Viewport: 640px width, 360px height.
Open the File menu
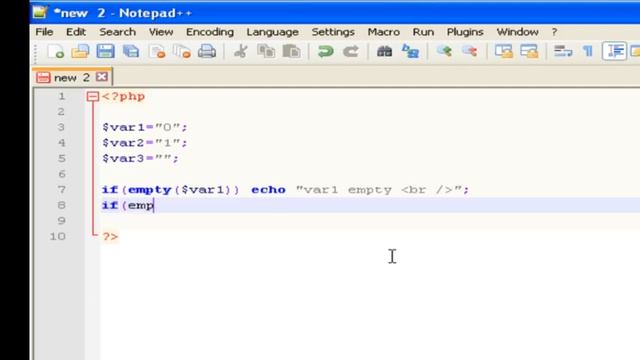point(44,32)
